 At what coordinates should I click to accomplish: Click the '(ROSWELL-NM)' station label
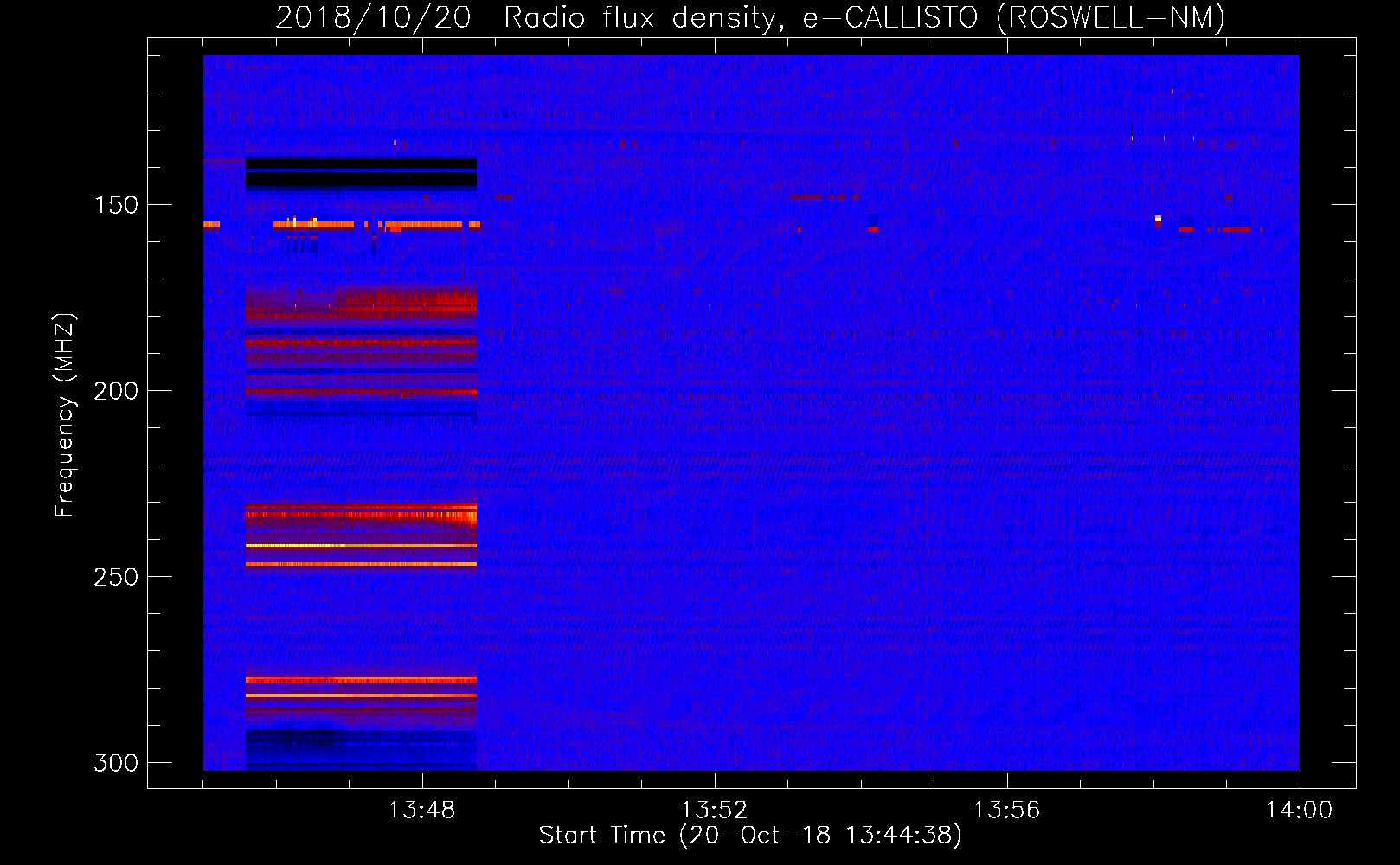click(1111, 18)
